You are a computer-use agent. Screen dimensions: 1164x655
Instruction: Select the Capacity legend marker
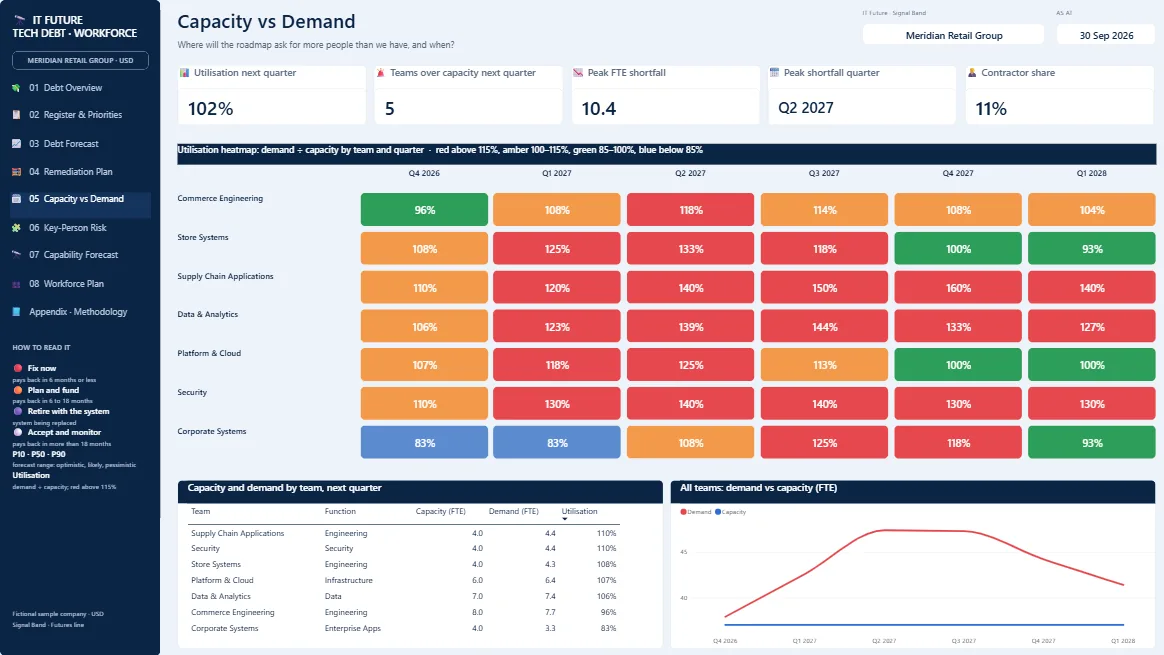click(718, 512)
